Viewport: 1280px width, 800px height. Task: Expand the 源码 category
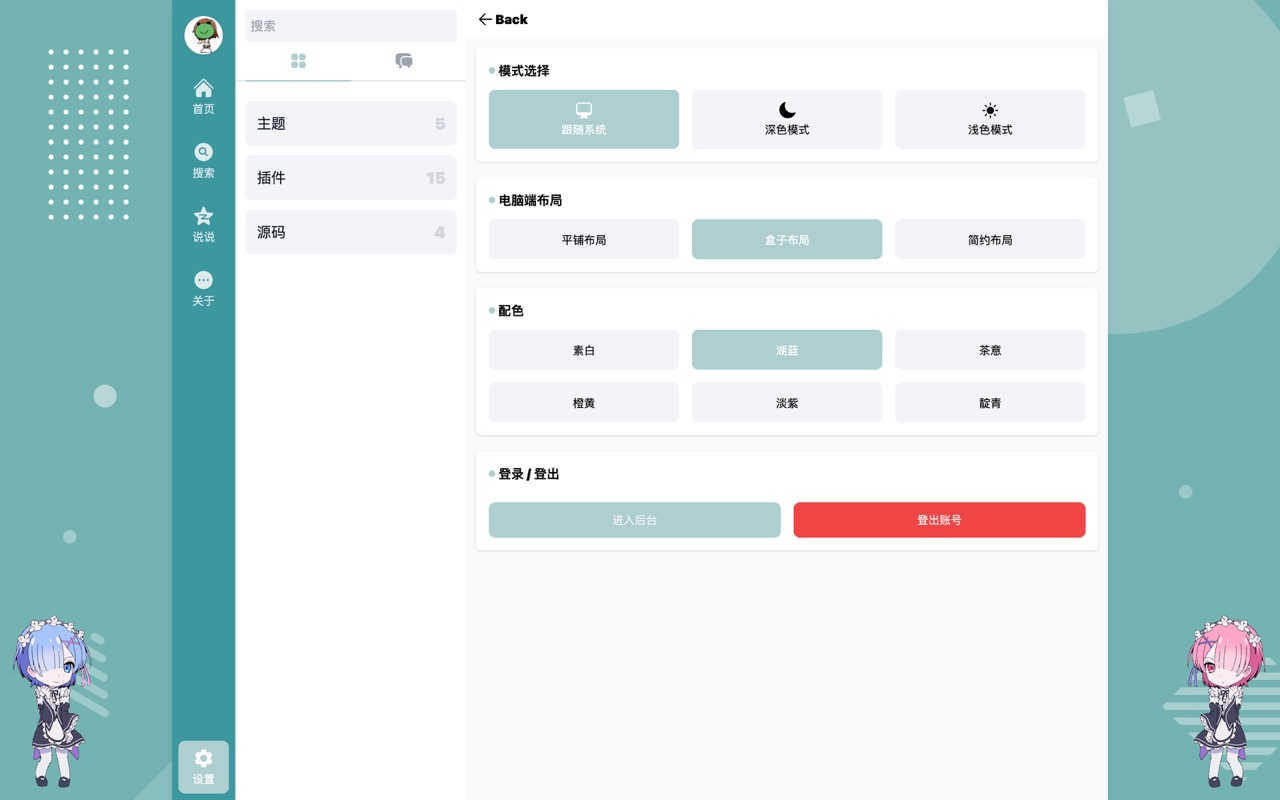pyautogui.click(x=350, y=232)
